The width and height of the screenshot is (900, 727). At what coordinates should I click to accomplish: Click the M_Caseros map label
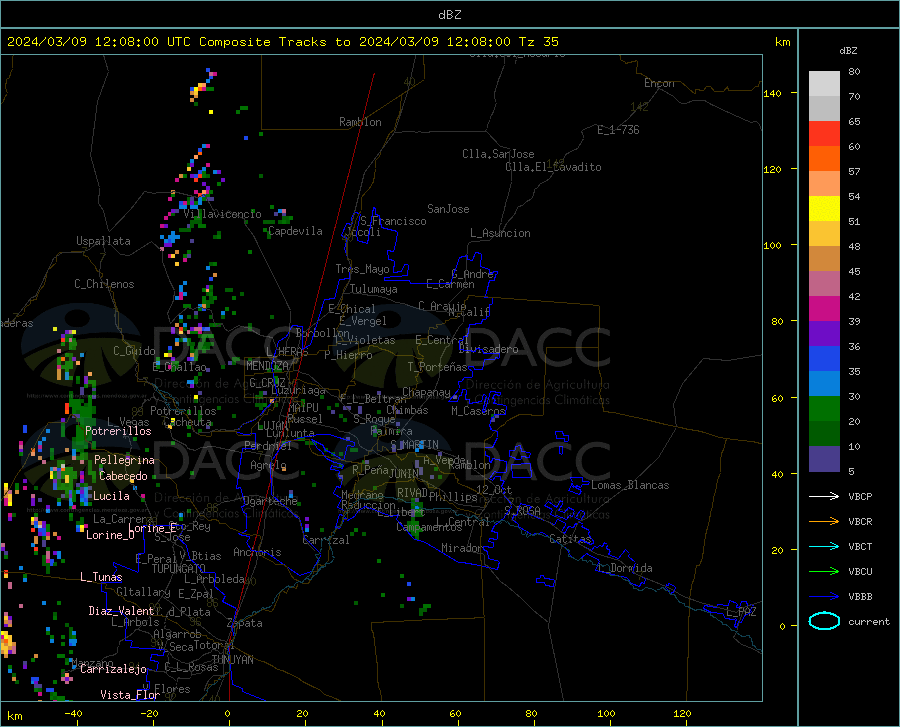478,411
